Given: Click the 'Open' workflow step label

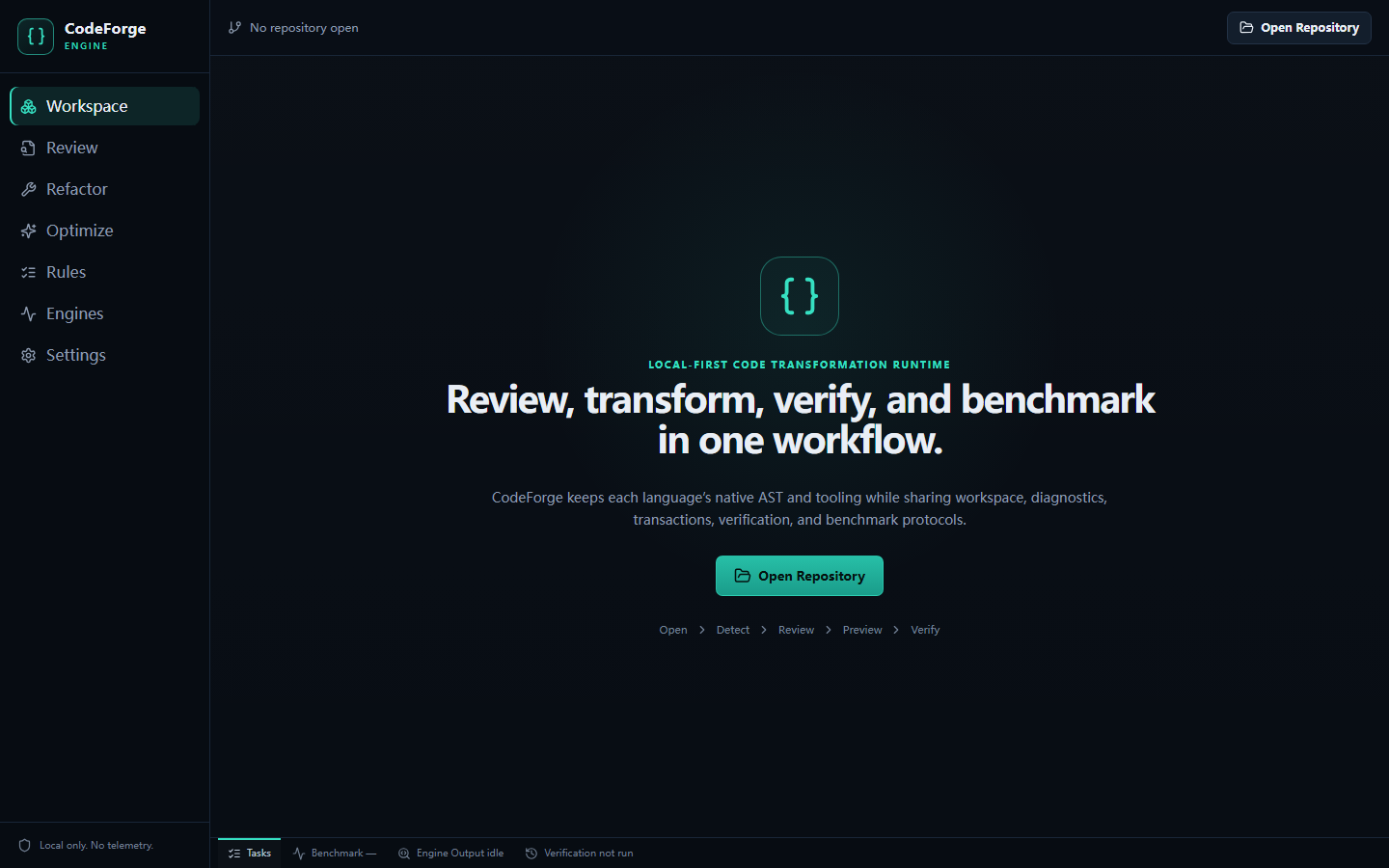Looking at the screenshot, I should [x=673, y=630].
